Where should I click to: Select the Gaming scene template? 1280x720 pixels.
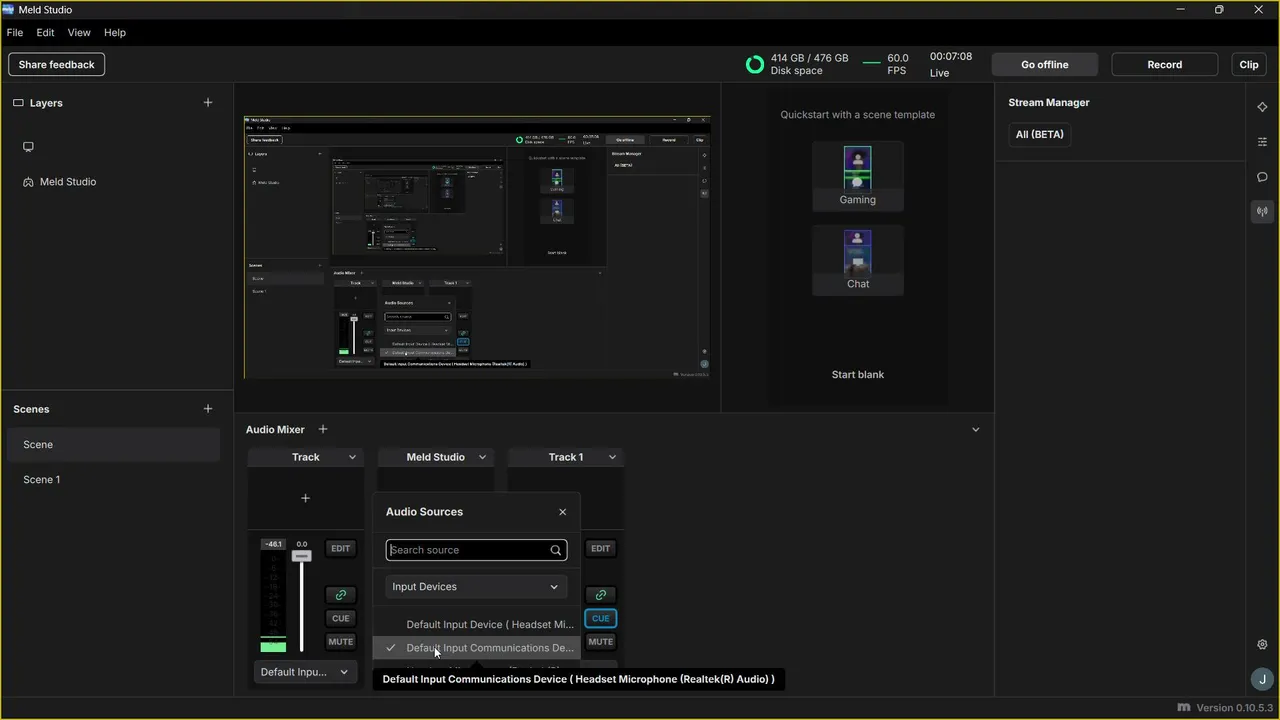tap(858, 177)
